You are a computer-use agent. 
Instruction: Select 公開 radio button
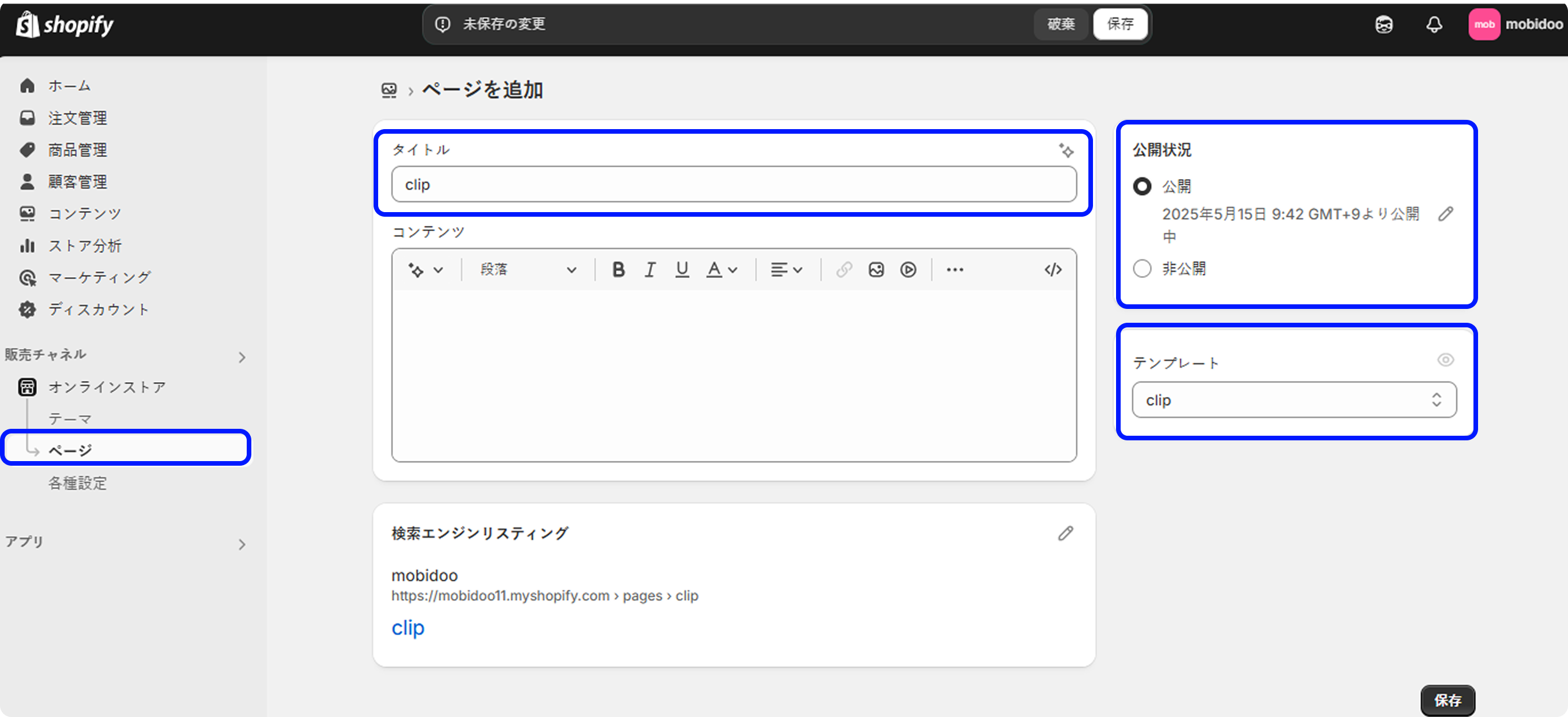[x=1142, y=186]
